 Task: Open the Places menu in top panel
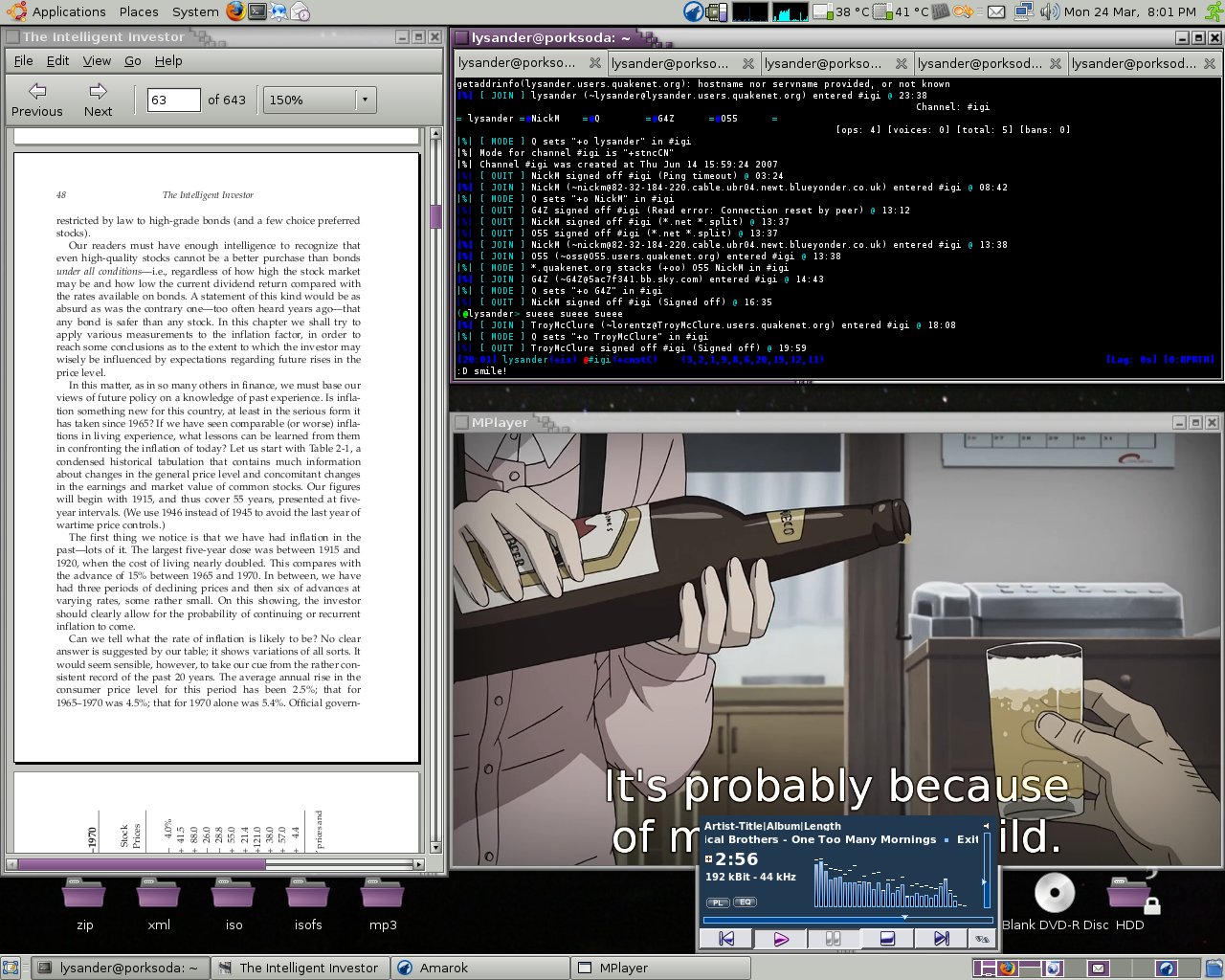click(139, 11)
